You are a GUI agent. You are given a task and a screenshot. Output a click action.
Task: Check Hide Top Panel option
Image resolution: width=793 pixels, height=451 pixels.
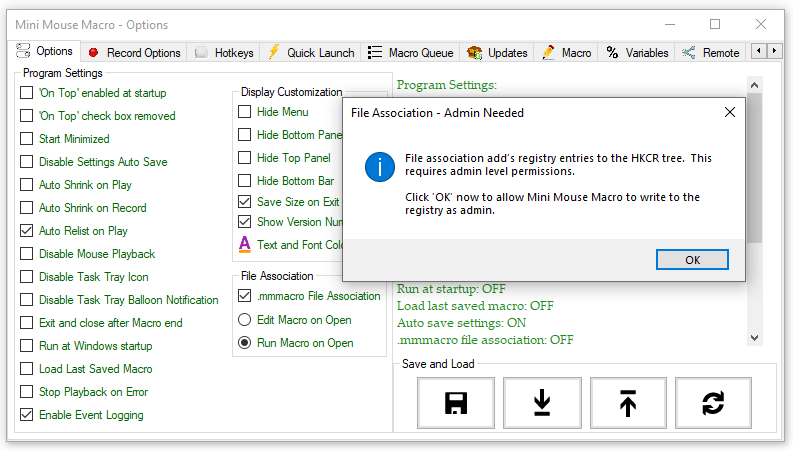point(245,158)
